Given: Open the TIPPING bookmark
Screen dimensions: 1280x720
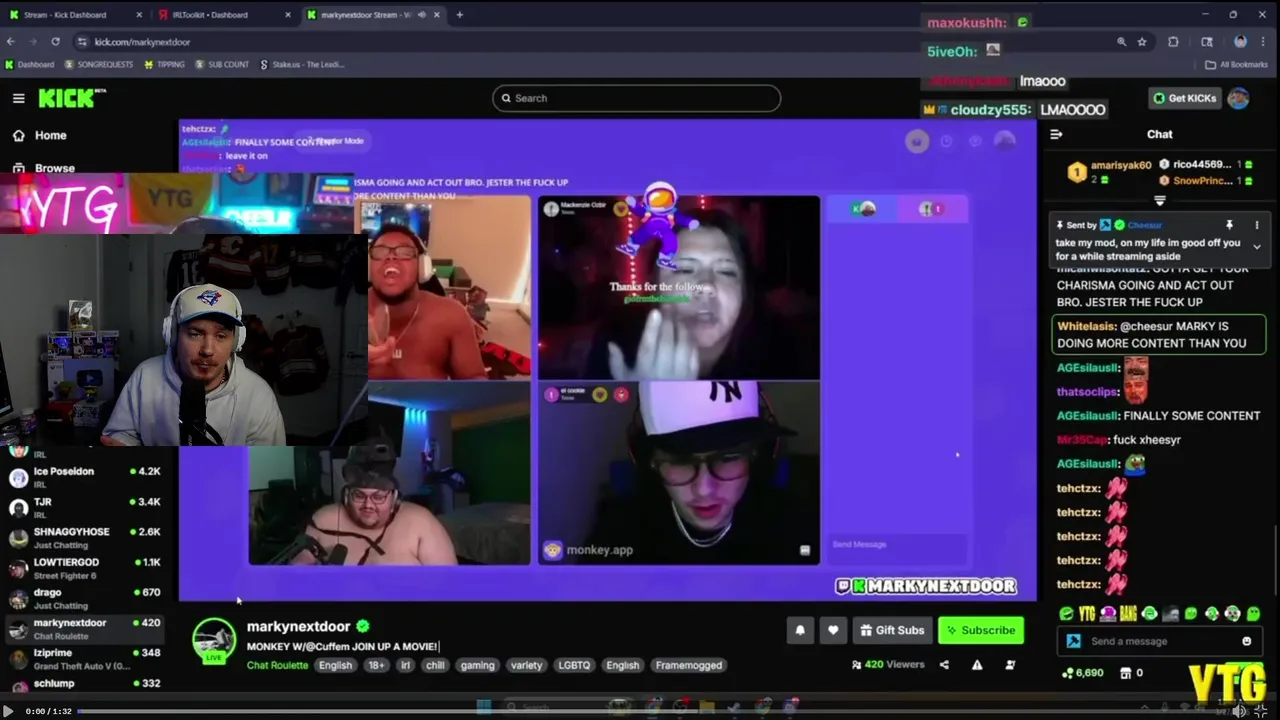Looking at the screenshot, I should pyautogui.click(x=164, y=65).
